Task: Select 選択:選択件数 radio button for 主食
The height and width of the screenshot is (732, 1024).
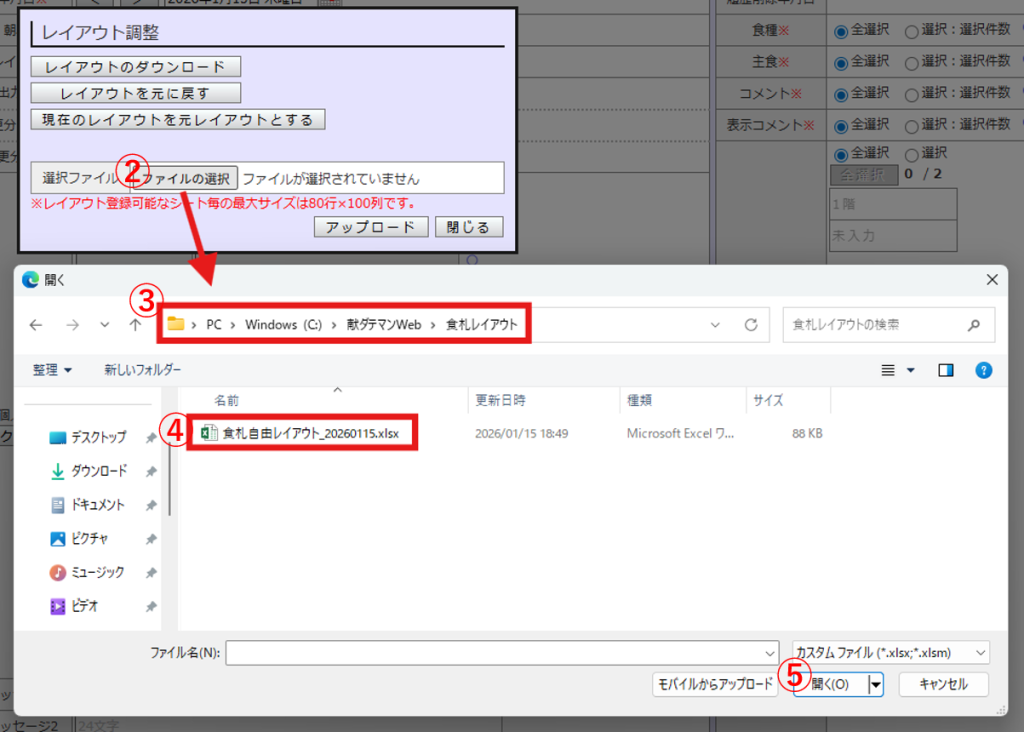Action: click(x=911, y=62)
